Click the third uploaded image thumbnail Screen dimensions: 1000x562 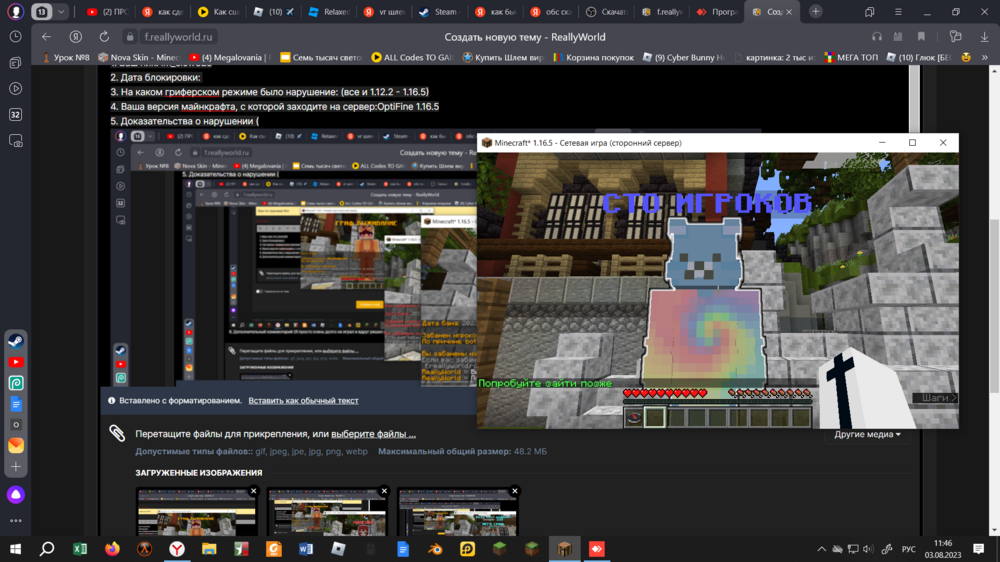[457, 512]
